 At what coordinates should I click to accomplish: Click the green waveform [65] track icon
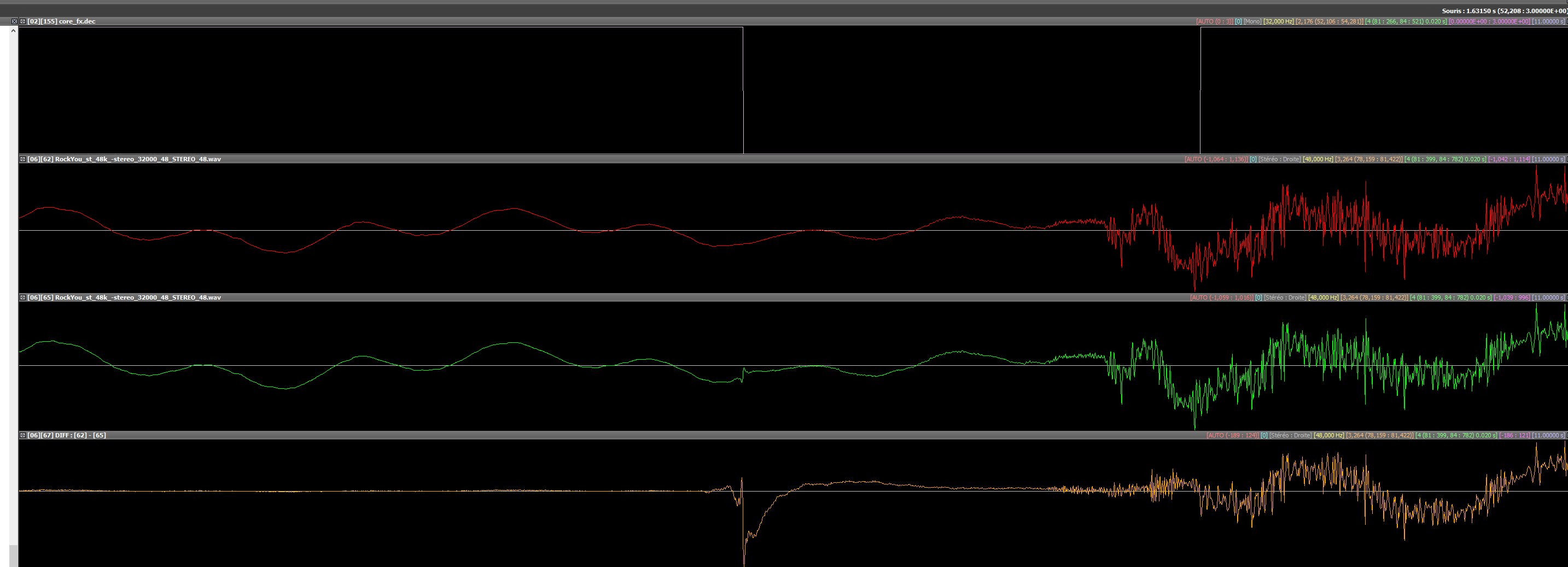22,297
